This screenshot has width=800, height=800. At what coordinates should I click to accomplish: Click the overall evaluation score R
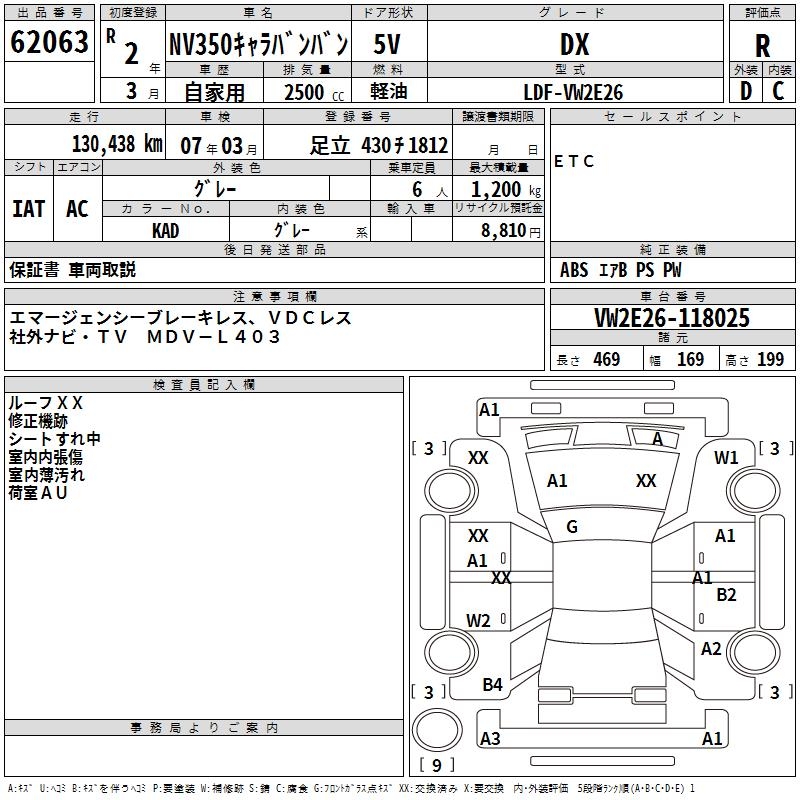(762, 46)
